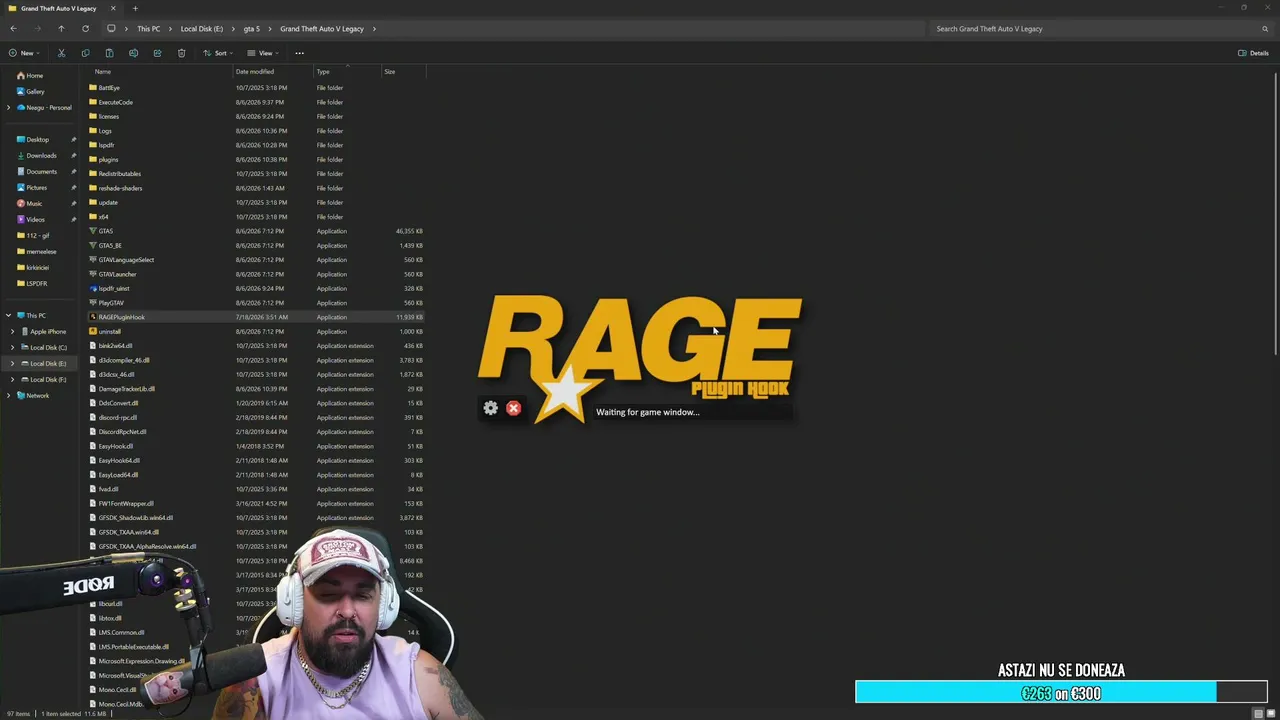Navigate up one folder level
Viewport: 1280px width, 720px height.
point(61,29)
